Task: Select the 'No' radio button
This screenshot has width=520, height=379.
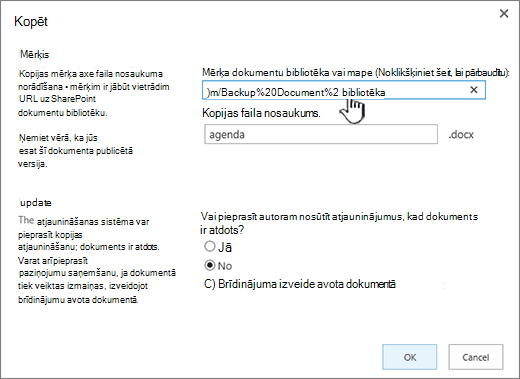Action: point(210,265)
